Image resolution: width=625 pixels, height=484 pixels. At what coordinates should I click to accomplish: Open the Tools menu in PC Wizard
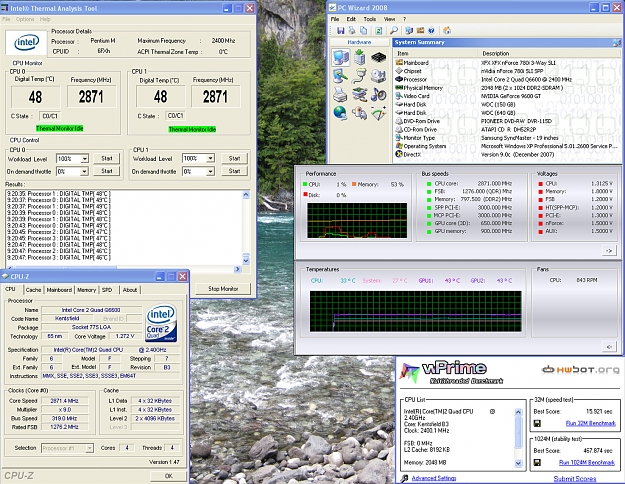coord(369,19)
